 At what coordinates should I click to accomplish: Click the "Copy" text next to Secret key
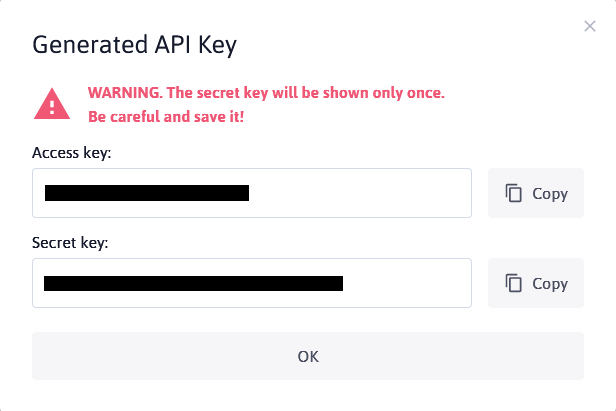tap(550, 284)
